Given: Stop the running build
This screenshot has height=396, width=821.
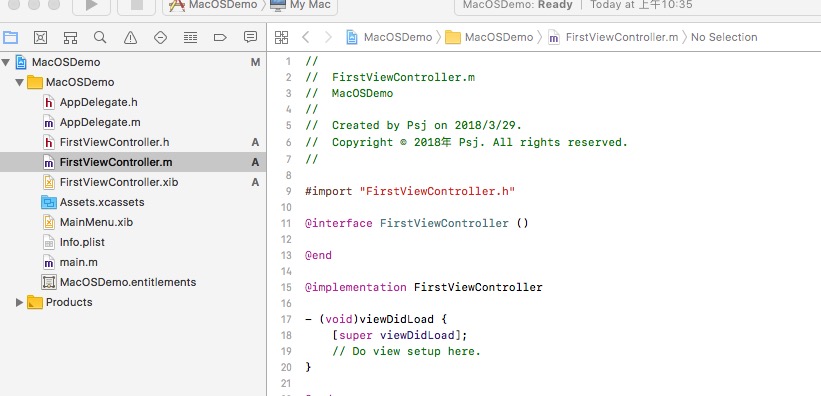Looking at the screenshot, I should click(136, 5).
